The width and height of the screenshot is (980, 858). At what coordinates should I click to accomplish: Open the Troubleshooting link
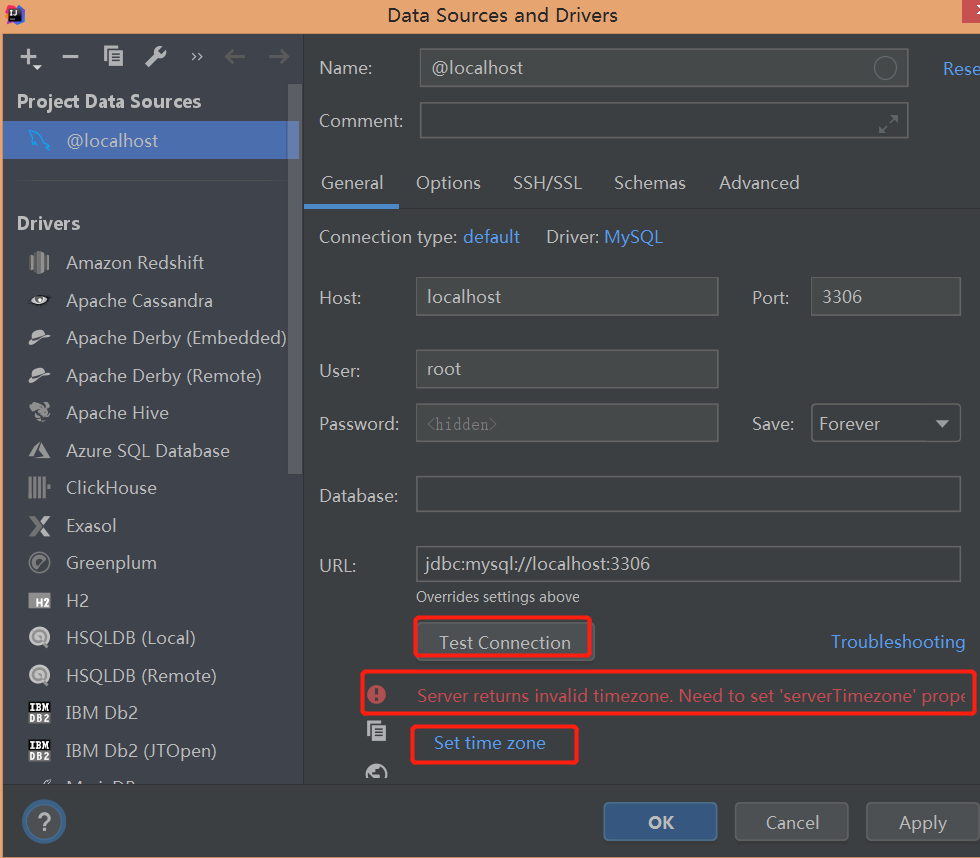coord(898,642)
